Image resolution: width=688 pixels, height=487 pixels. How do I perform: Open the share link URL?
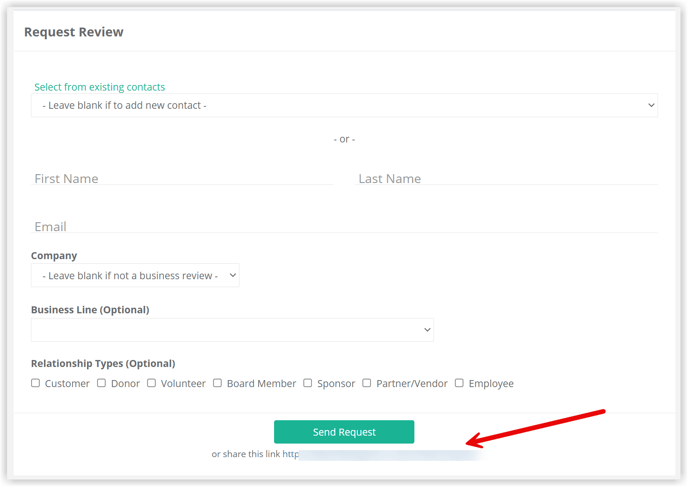tap(382, 454)
